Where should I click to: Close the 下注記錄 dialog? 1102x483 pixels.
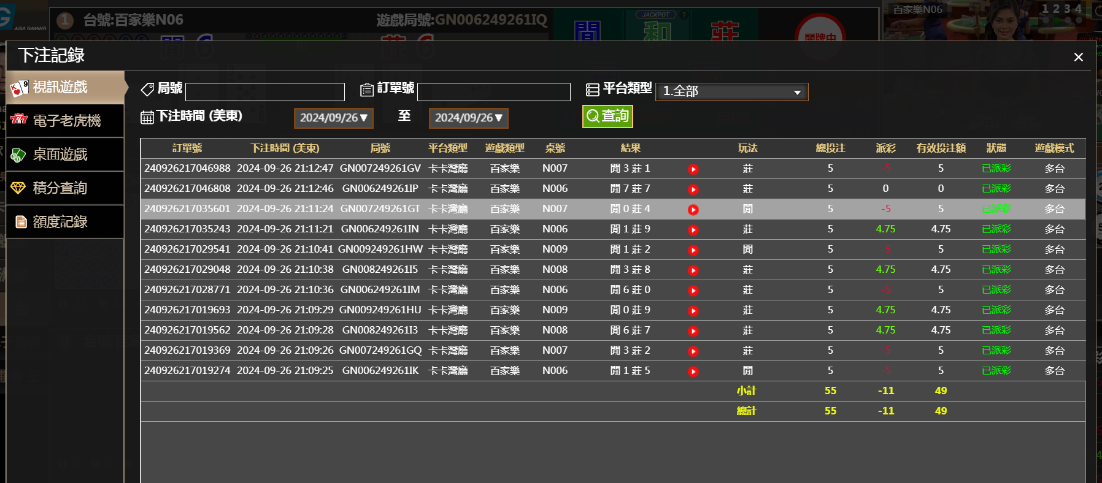[x=1078, y=57]
